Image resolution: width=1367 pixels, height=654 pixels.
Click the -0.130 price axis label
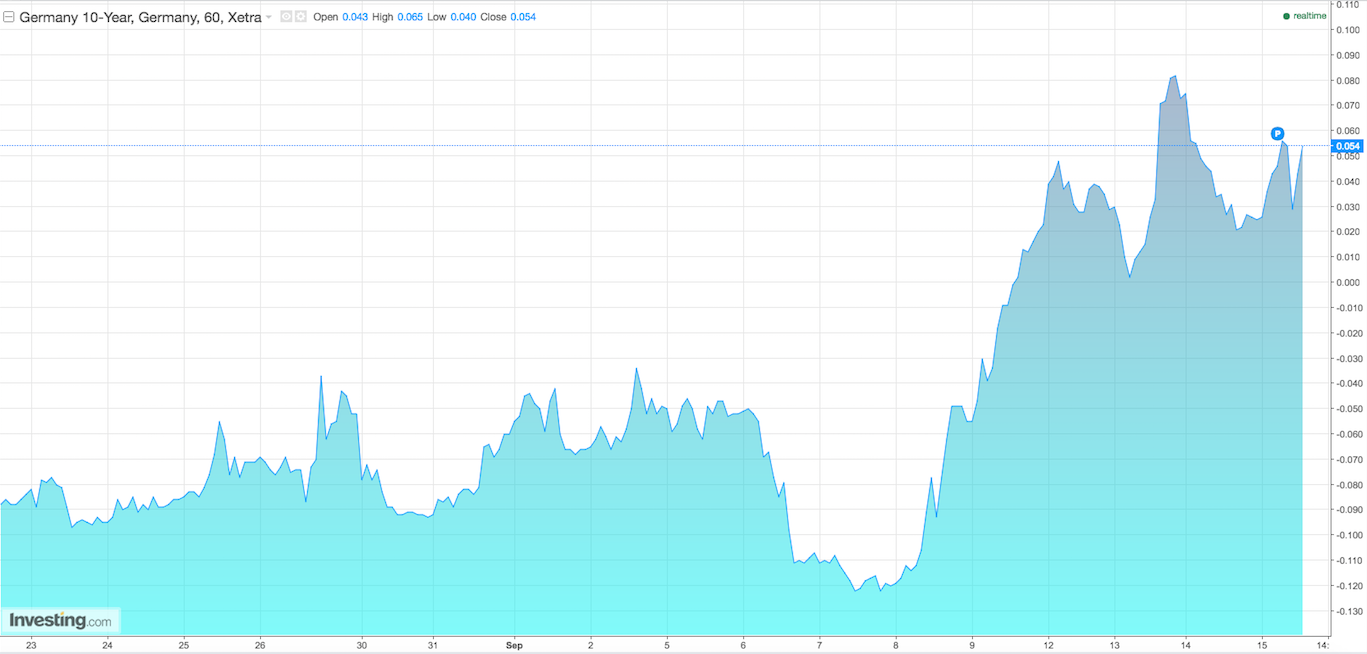(1349, 611)
